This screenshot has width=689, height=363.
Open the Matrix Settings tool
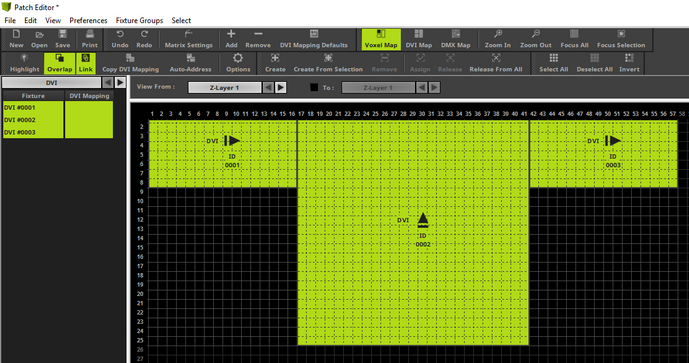point(189,39)
